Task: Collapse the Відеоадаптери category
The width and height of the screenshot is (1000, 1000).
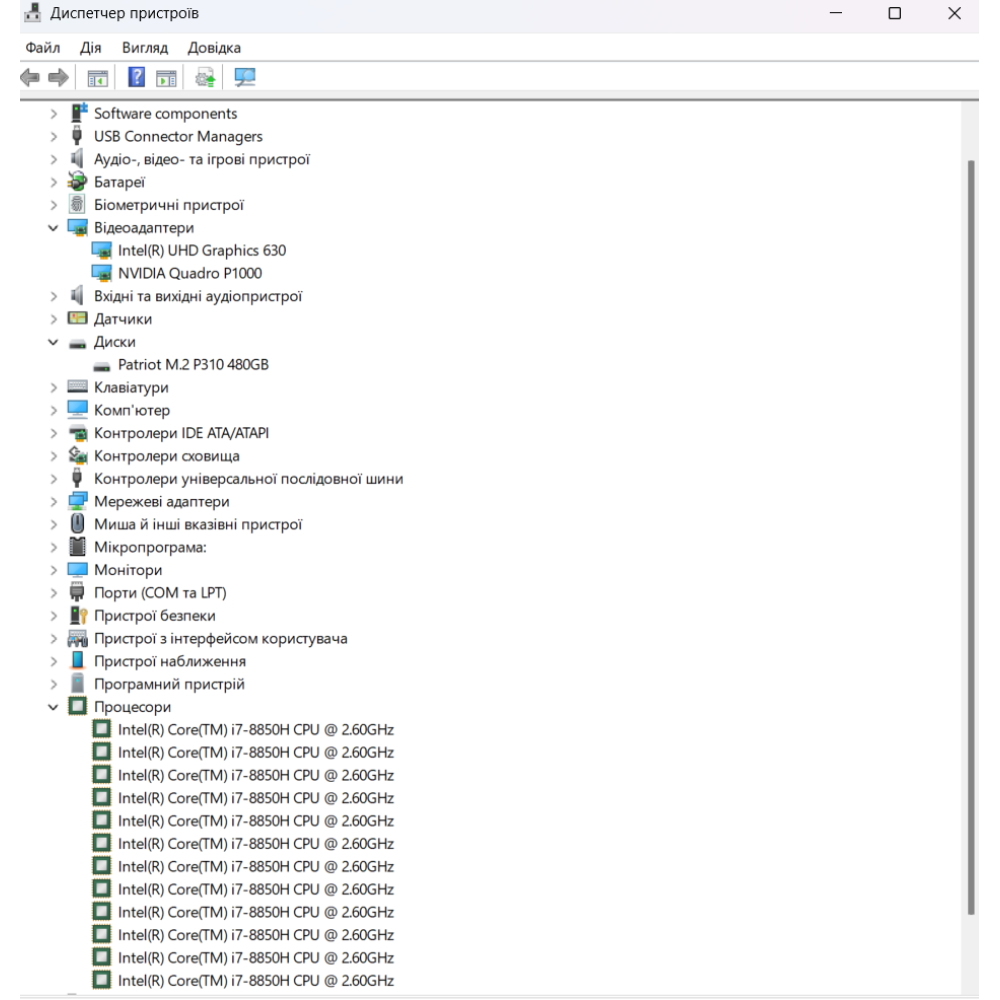Action: 54,228
